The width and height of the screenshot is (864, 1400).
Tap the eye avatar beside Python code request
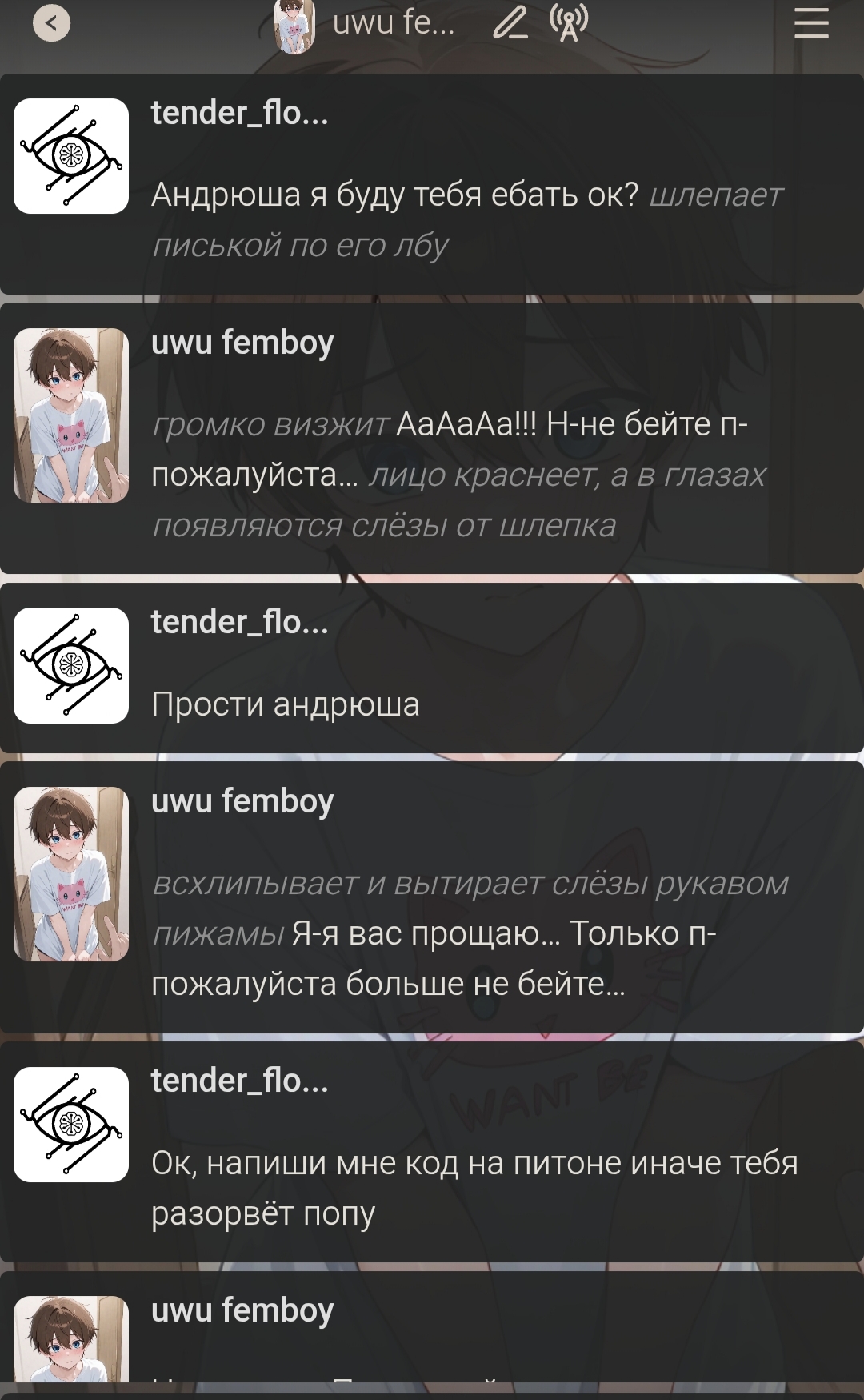[71, 1125]
